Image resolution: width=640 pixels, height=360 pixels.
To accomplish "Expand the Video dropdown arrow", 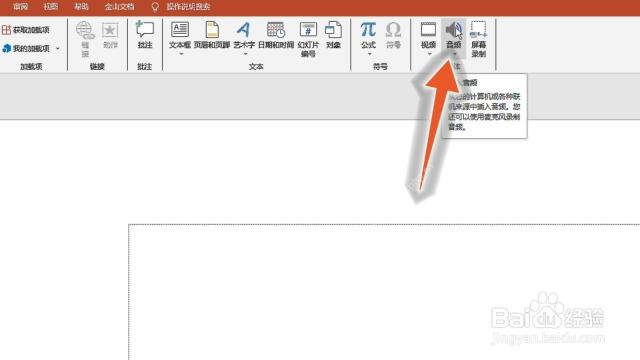I will click(429, 54).
